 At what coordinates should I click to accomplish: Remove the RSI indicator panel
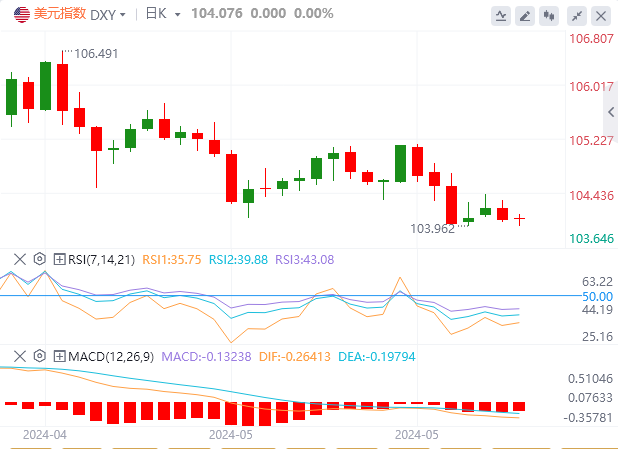pos(20,259)
